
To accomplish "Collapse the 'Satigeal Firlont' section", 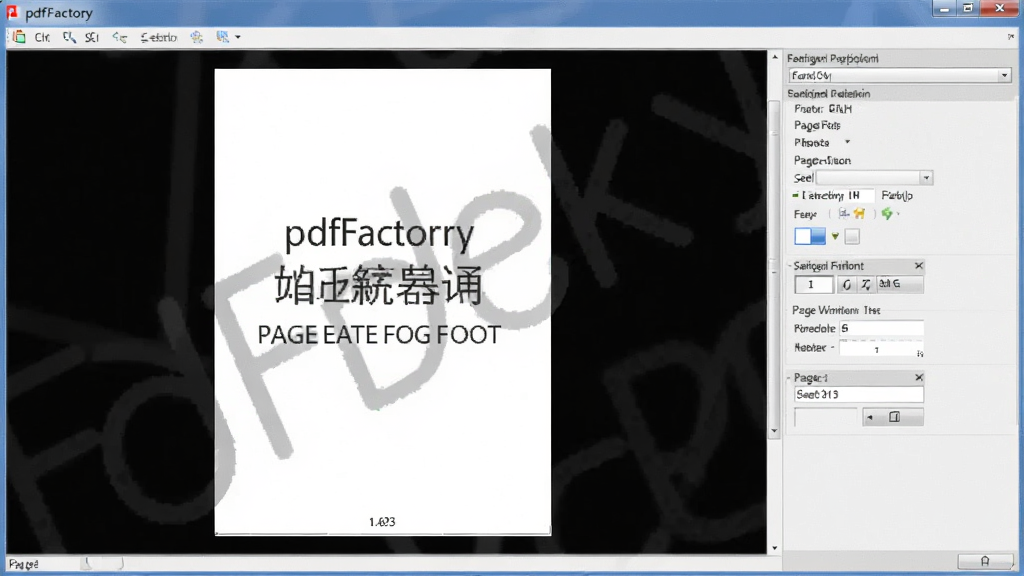I will point(789,266).
